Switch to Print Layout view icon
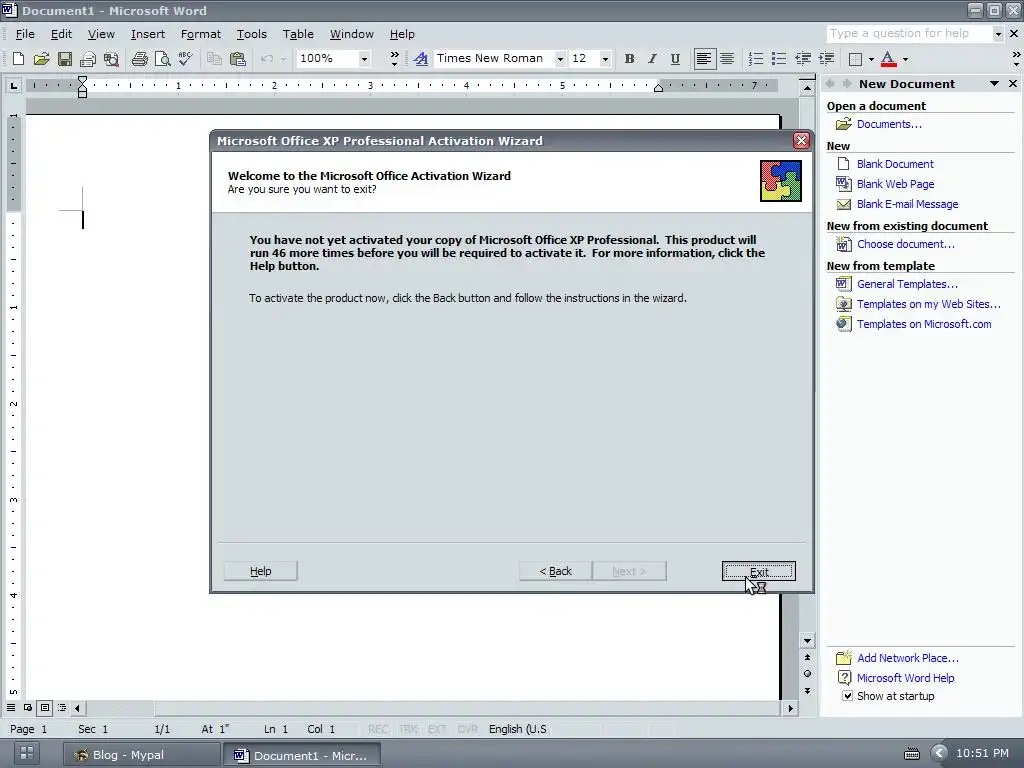1024x768 pixels. (45, 708)
